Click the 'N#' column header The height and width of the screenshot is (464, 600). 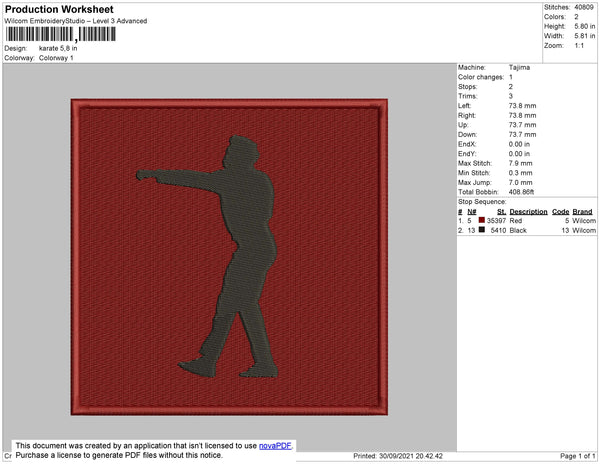tap(472, 212)
